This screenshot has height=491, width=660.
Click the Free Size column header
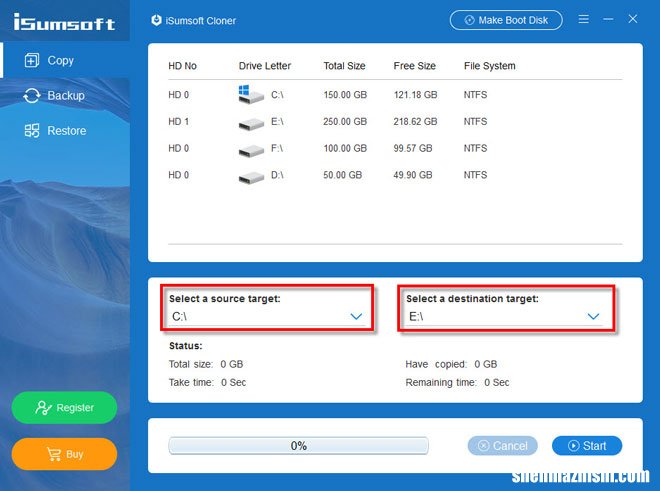pos(414,66)
